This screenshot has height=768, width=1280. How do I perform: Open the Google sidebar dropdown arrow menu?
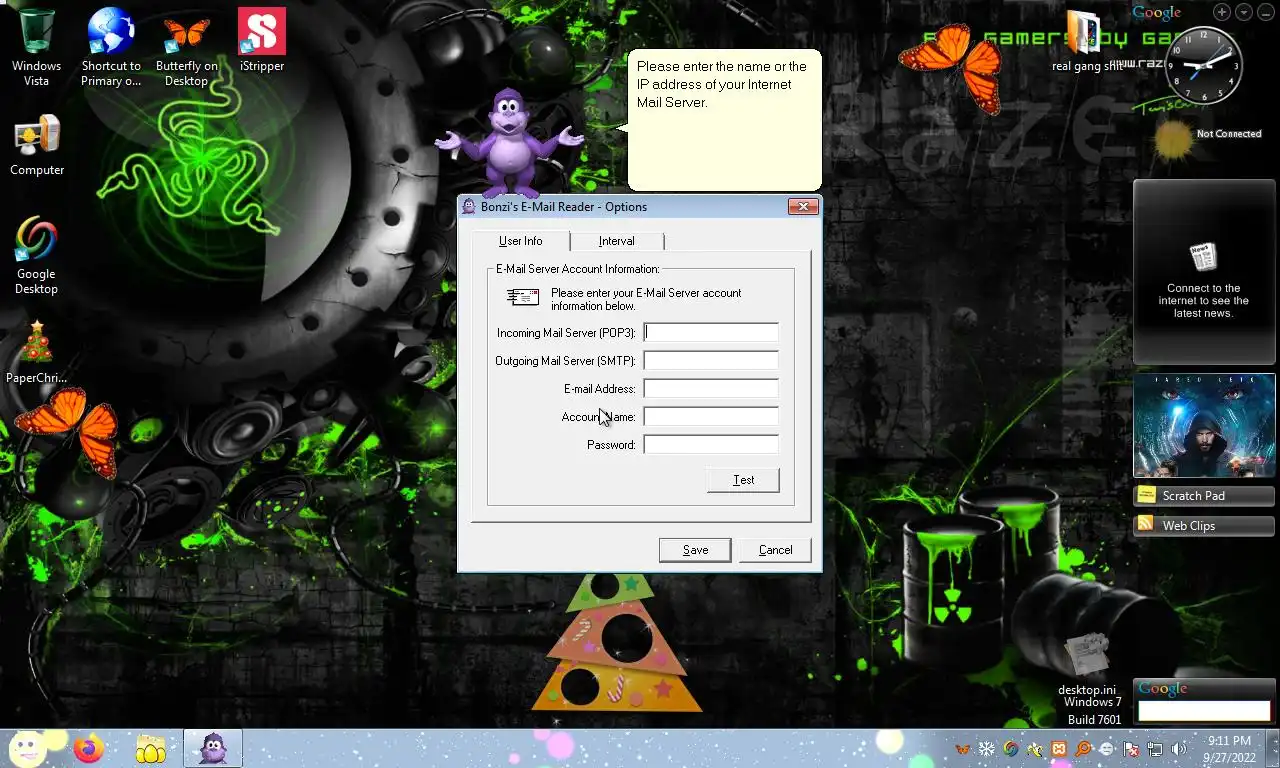[x=1244, y=12]
